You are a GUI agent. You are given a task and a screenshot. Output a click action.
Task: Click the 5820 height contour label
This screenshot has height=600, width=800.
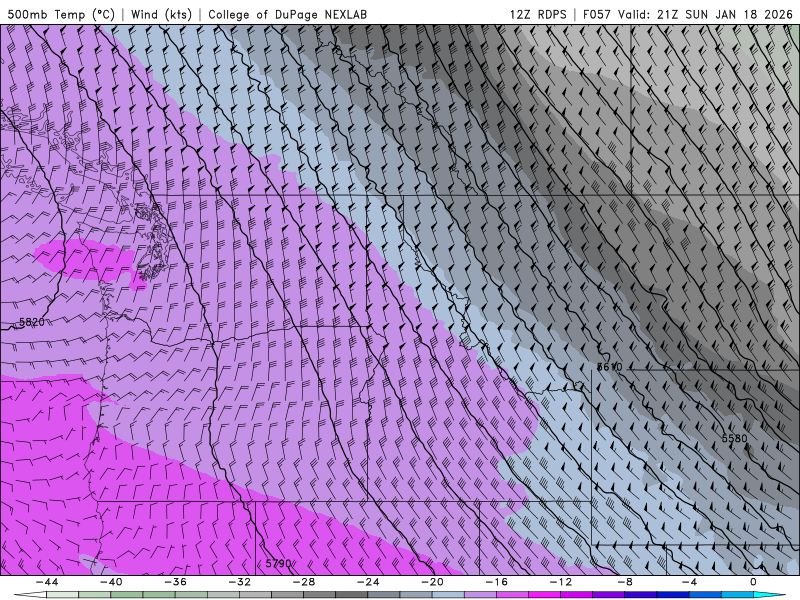(32, 322)
